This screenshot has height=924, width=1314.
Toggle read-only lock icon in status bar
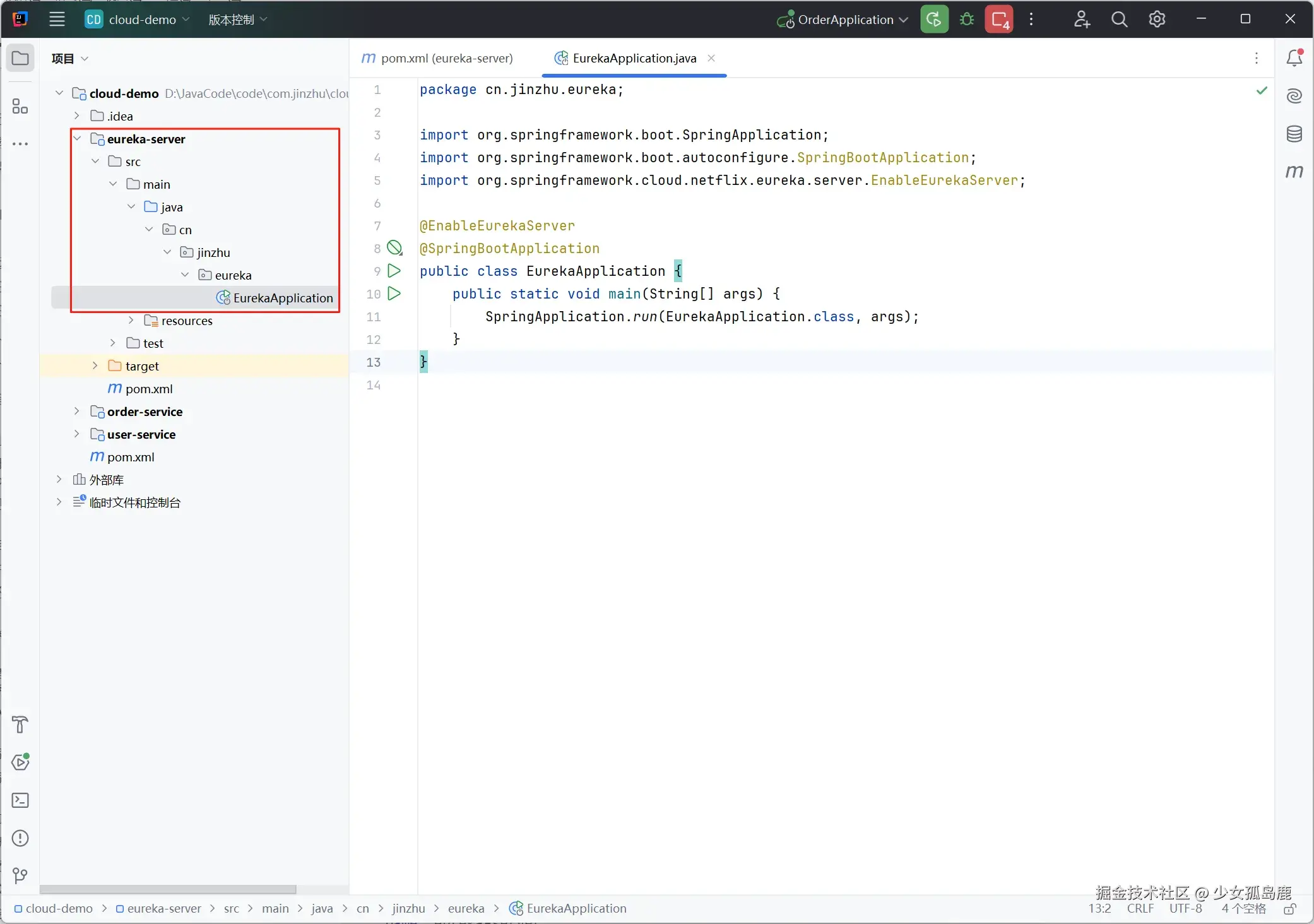coord(1290,909)
